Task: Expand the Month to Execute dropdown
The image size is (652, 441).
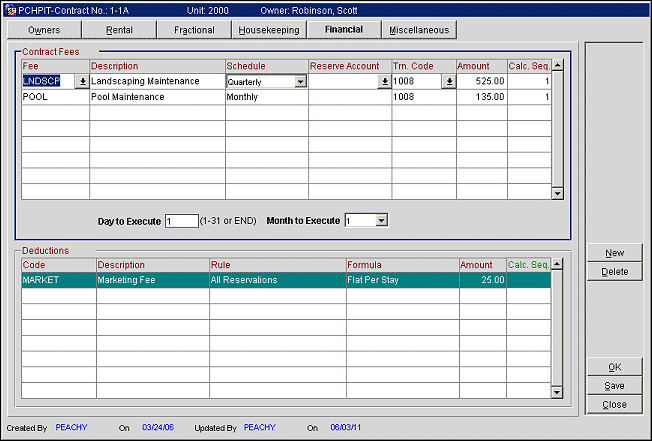Action: 381,220
